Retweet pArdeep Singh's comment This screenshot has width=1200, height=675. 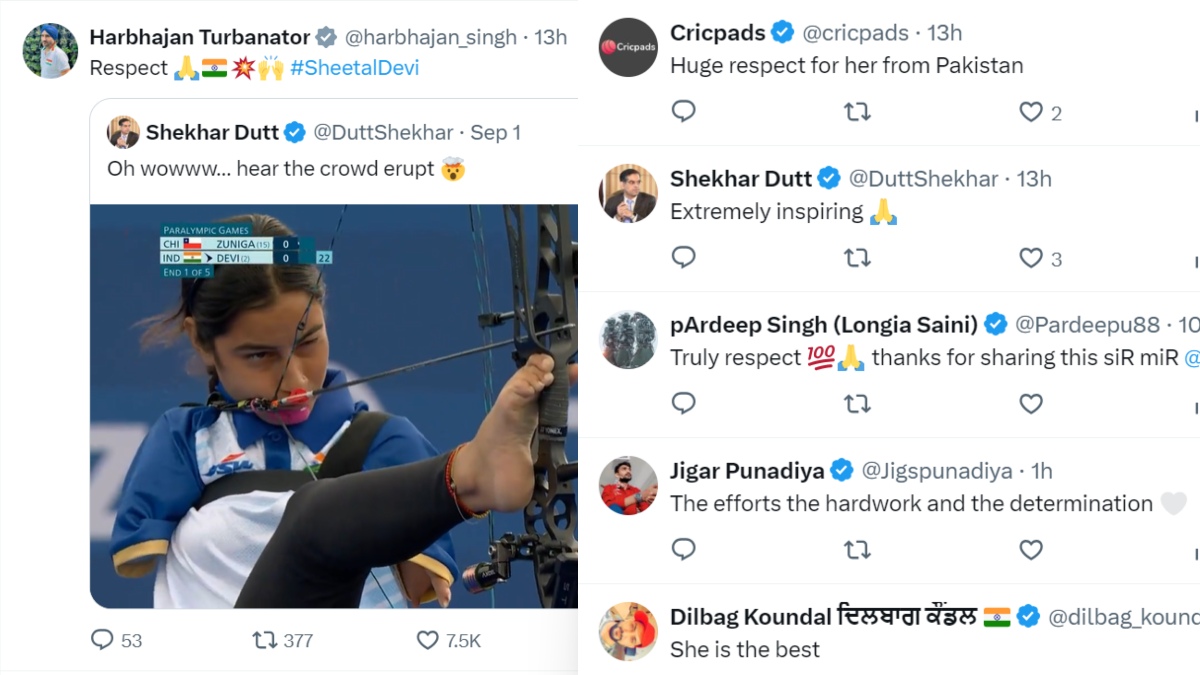click(857, 403)
